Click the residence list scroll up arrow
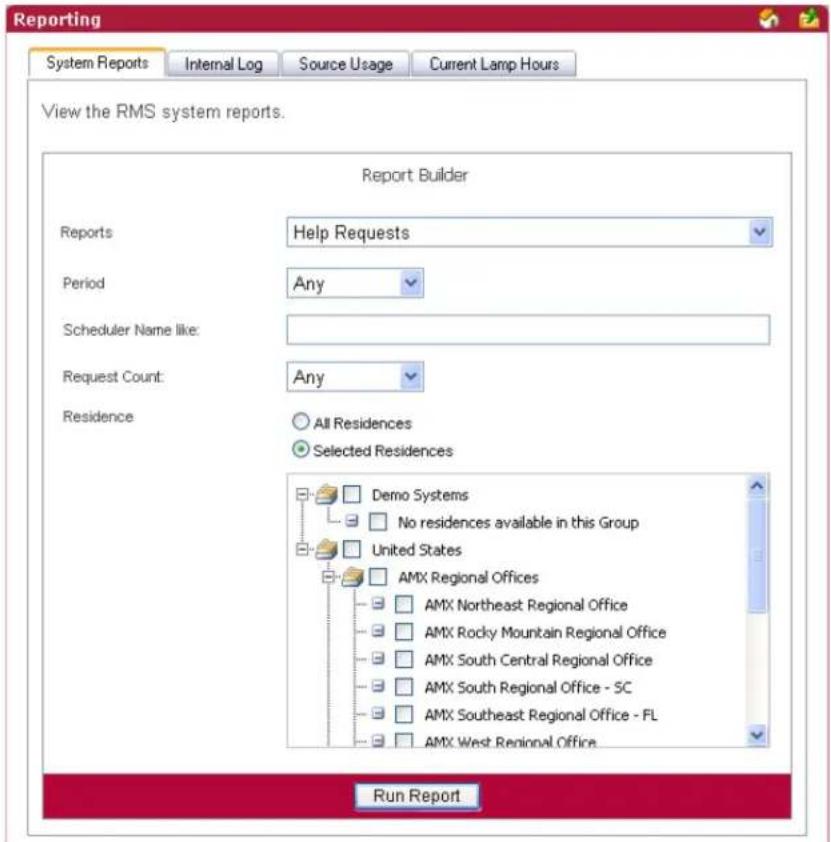The image size is (831, 842). (x=757, y=486)
